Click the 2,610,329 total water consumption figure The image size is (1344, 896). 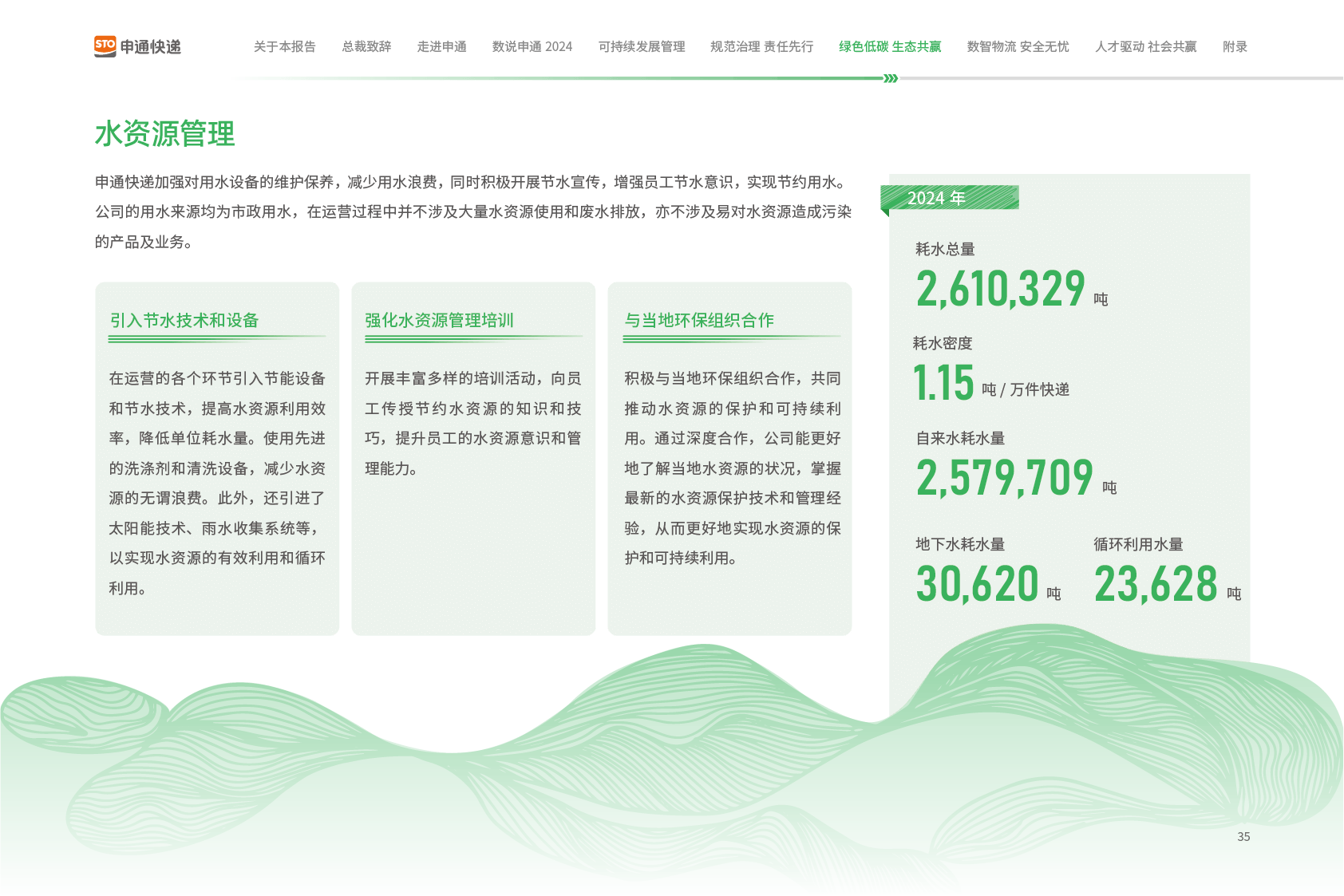pos(1001,289)
